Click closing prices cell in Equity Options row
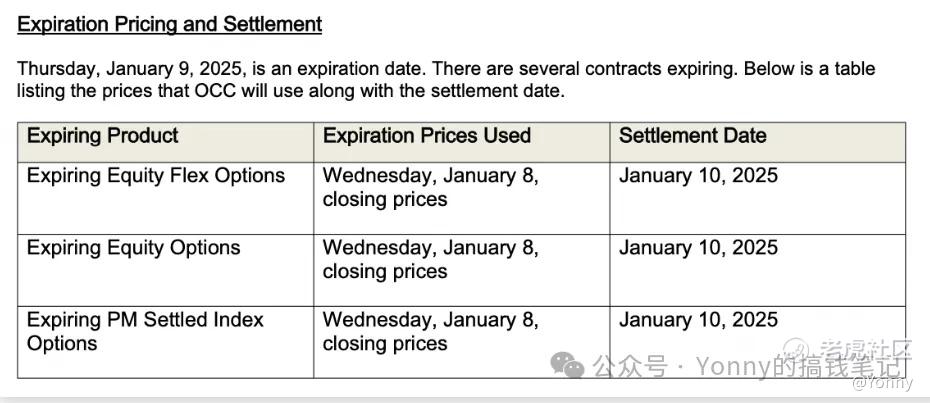Viewport: 930px width, 403px height. pyautogui.click(x=430, y=259)
